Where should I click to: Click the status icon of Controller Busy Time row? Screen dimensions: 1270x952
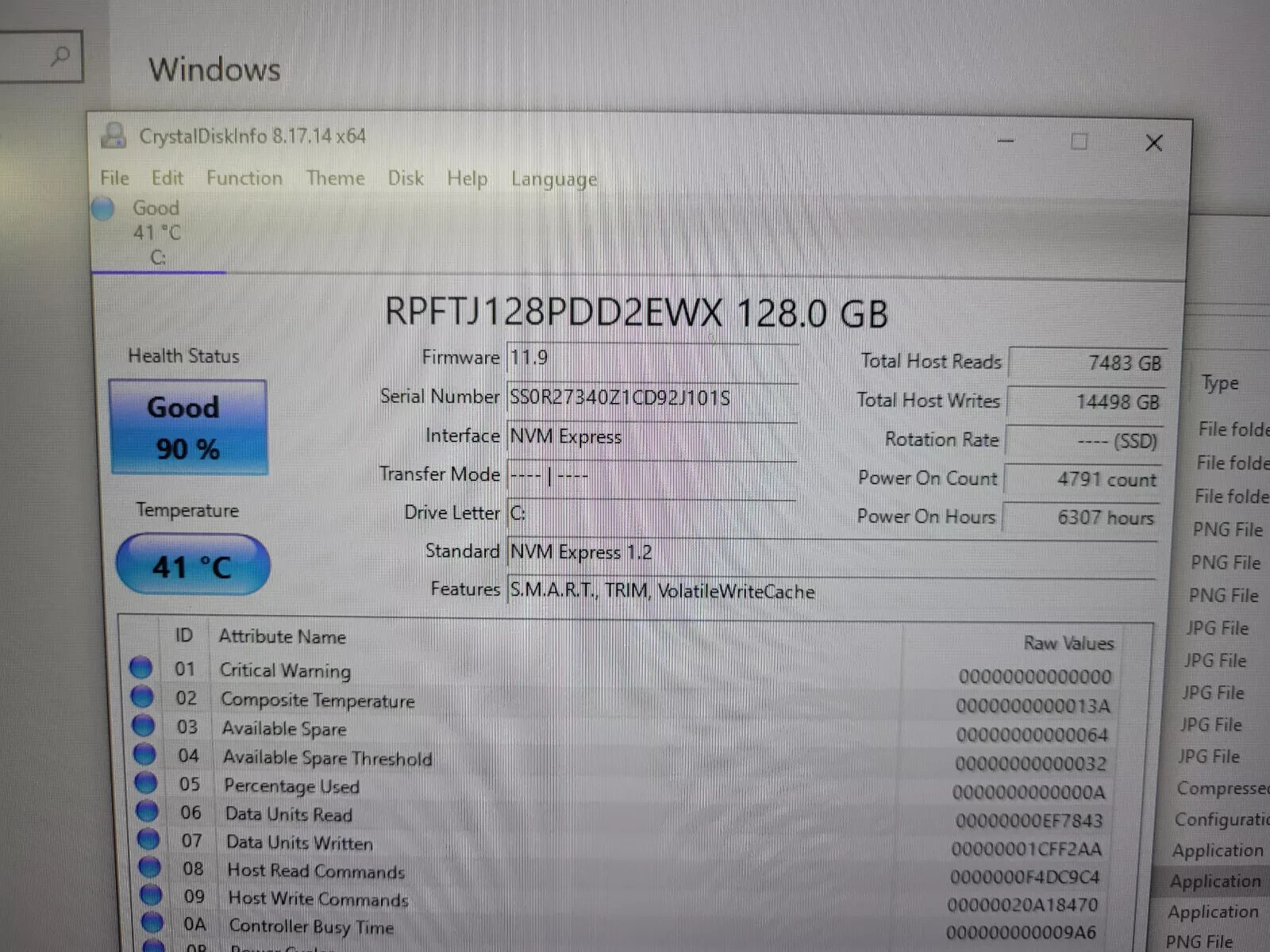(152, 923)
